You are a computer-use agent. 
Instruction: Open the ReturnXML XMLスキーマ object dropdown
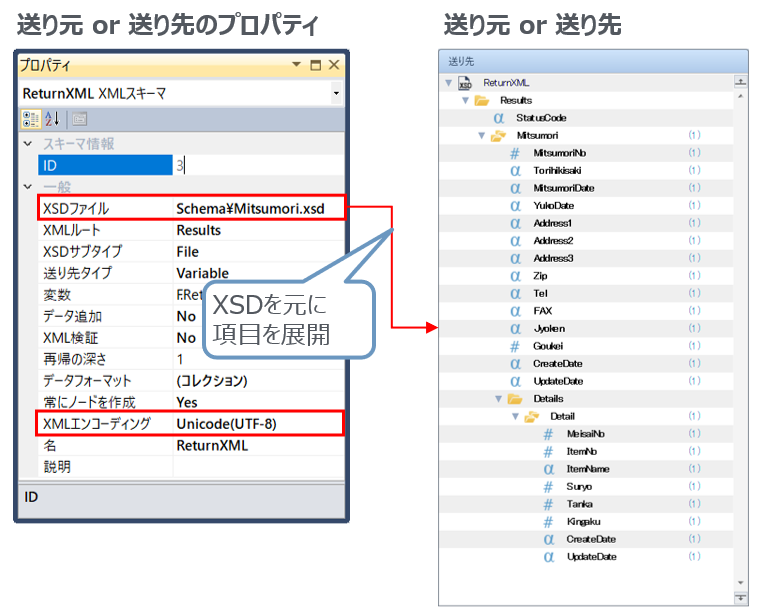pyautogui.click(x=335, y=93)
